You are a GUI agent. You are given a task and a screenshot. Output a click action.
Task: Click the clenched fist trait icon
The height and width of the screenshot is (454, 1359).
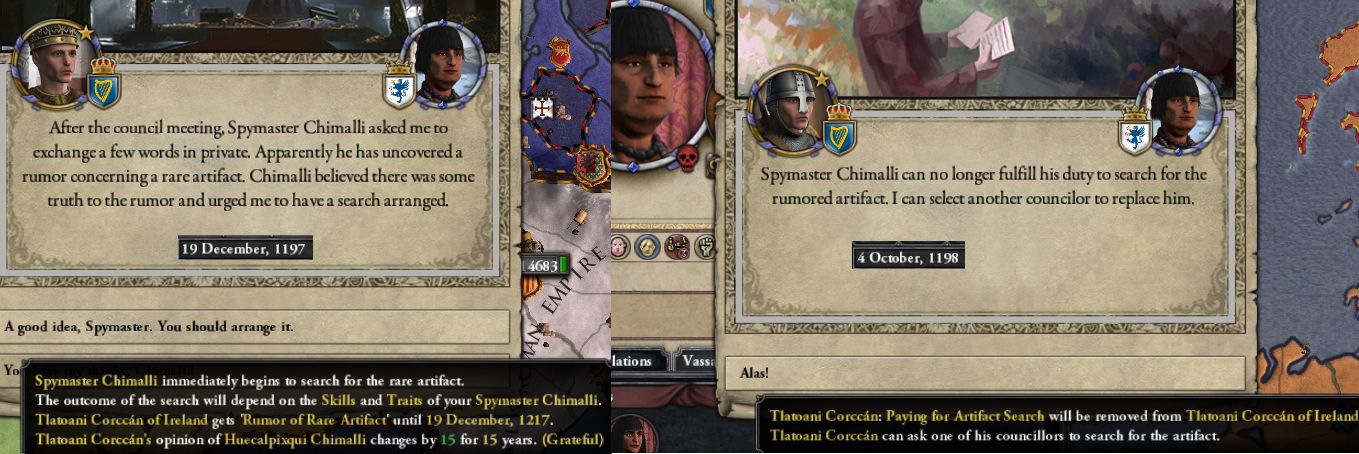[x=706, y=246]
